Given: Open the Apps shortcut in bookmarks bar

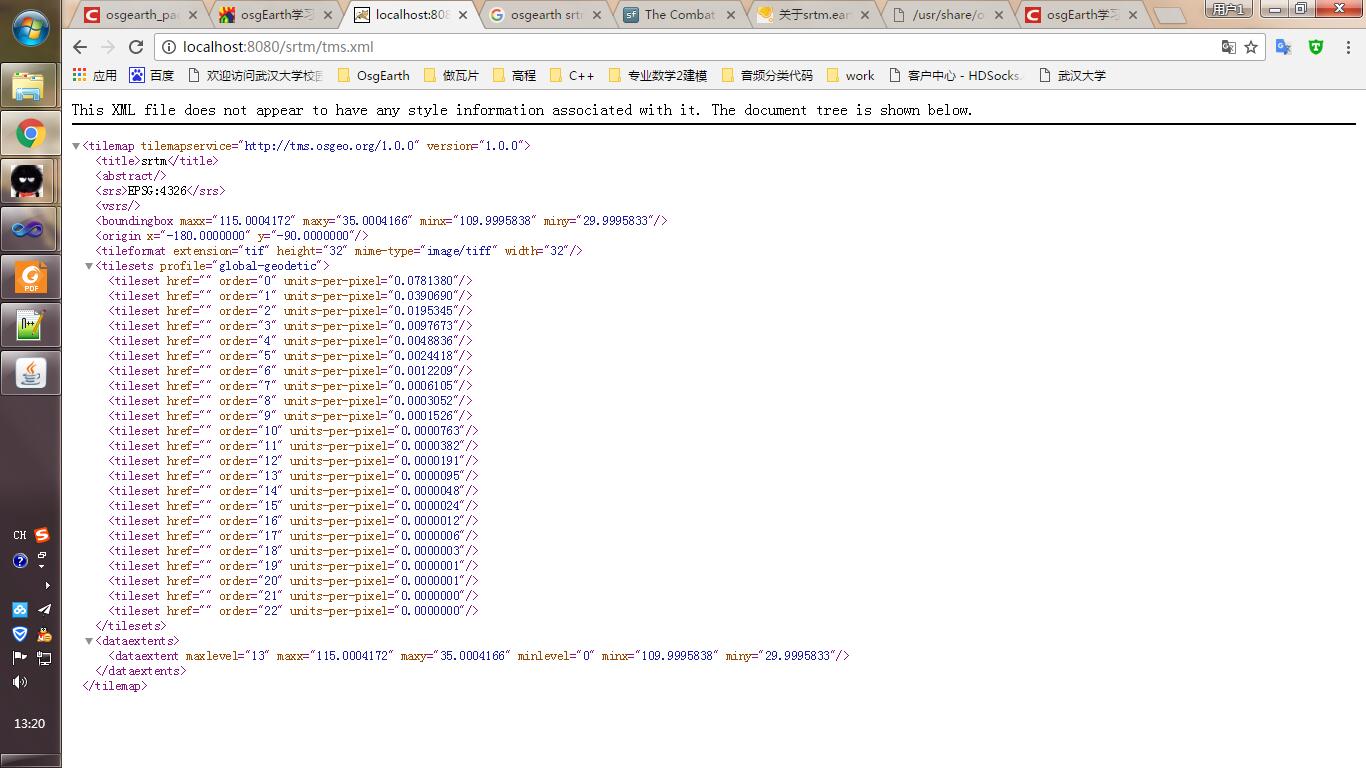Looking at the screenshot, I should coord(95,75).
